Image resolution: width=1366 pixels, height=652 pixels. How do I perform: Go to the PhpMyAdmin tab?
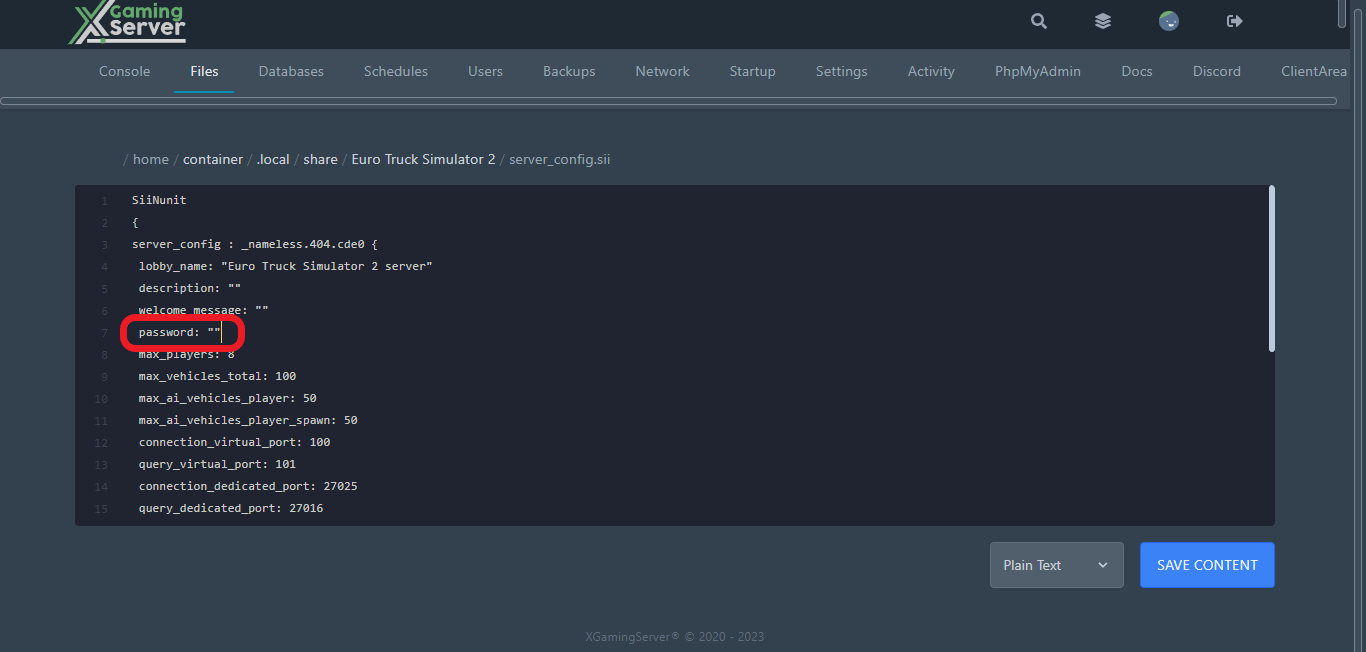tap(1037, 71)
